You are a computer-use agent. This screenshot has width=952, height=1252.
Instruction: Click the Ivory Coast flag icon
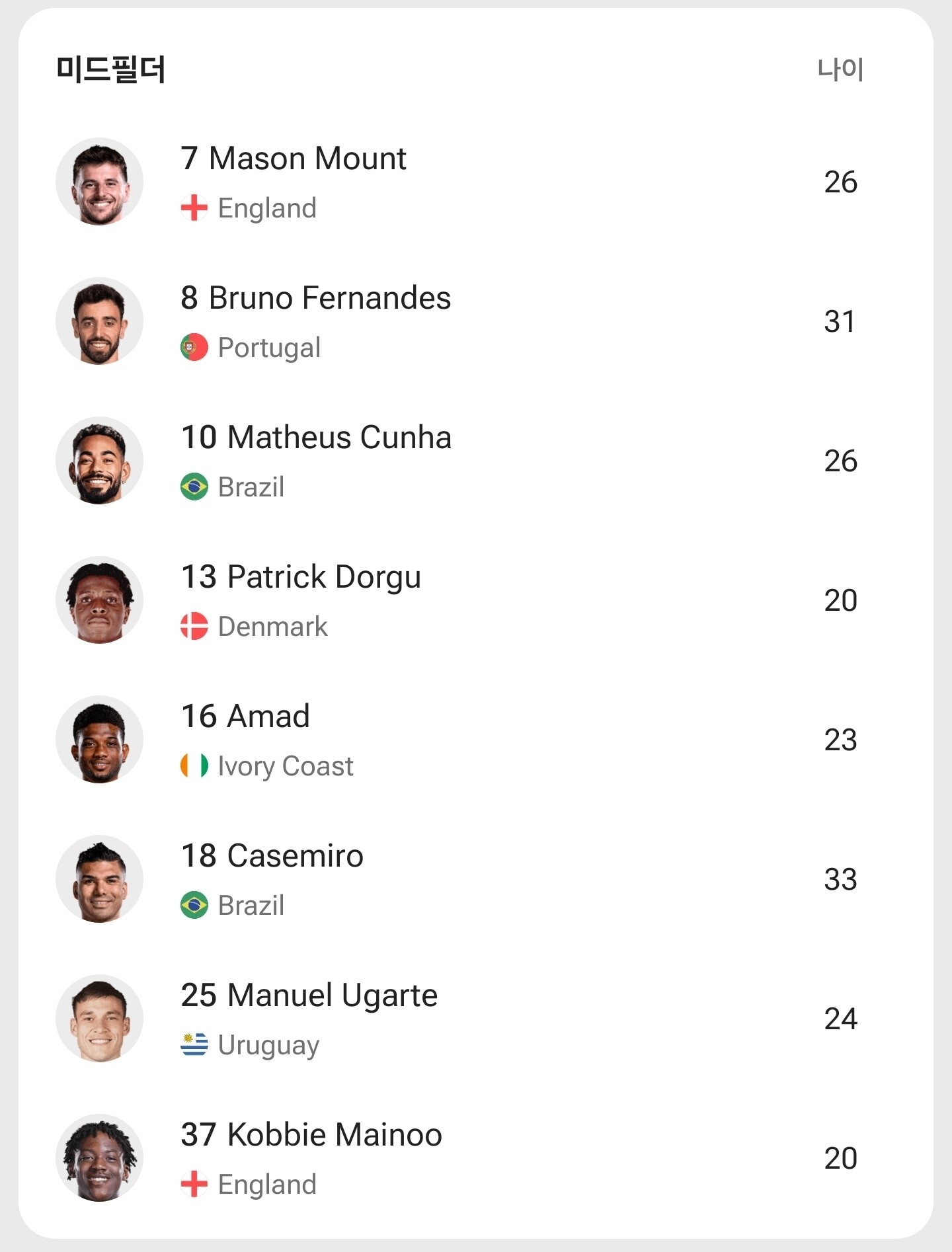click(194, 766)
